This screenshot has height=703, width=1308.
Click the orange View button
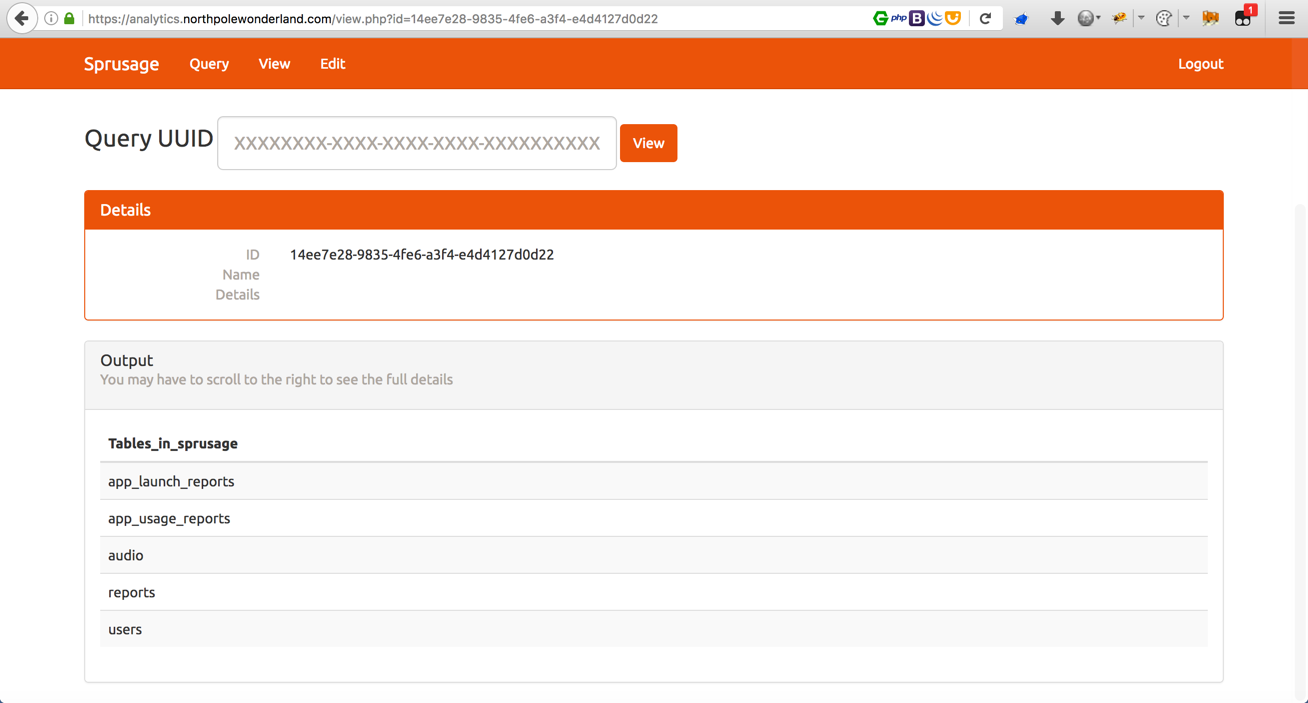point(648,143)
